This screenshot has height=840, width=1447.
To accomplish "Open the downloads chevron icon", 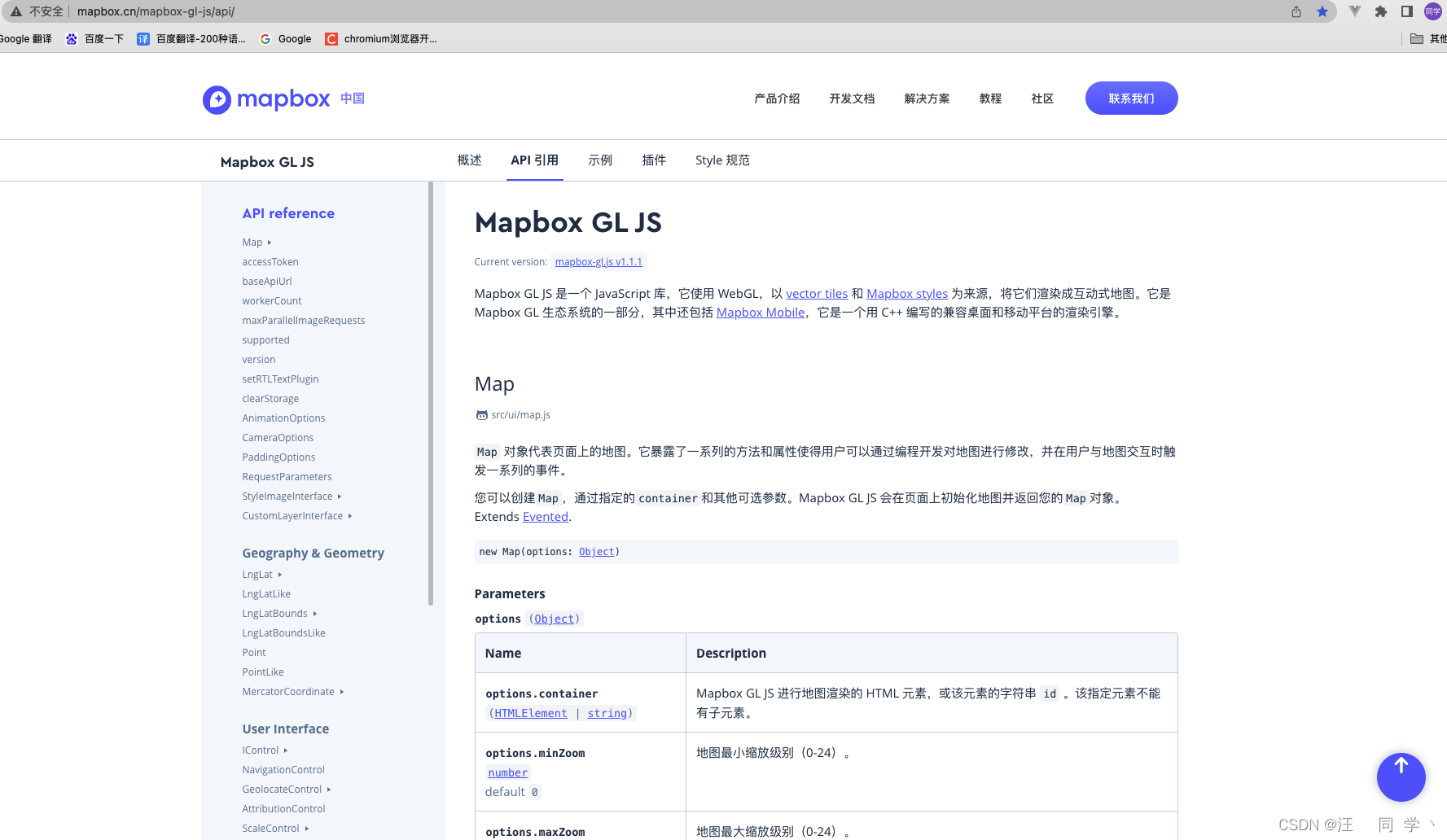I will [x=1354, y=11].
